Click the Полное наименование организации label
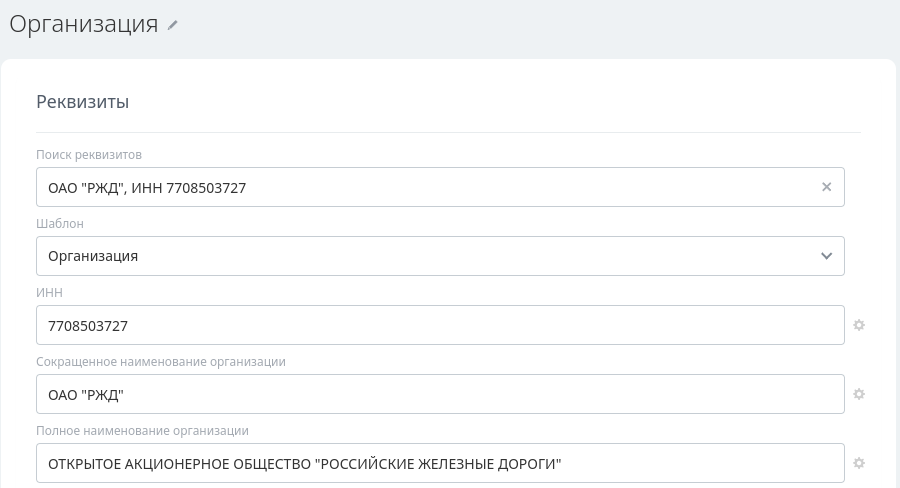900x488 pixels. [x=142, y=431]
